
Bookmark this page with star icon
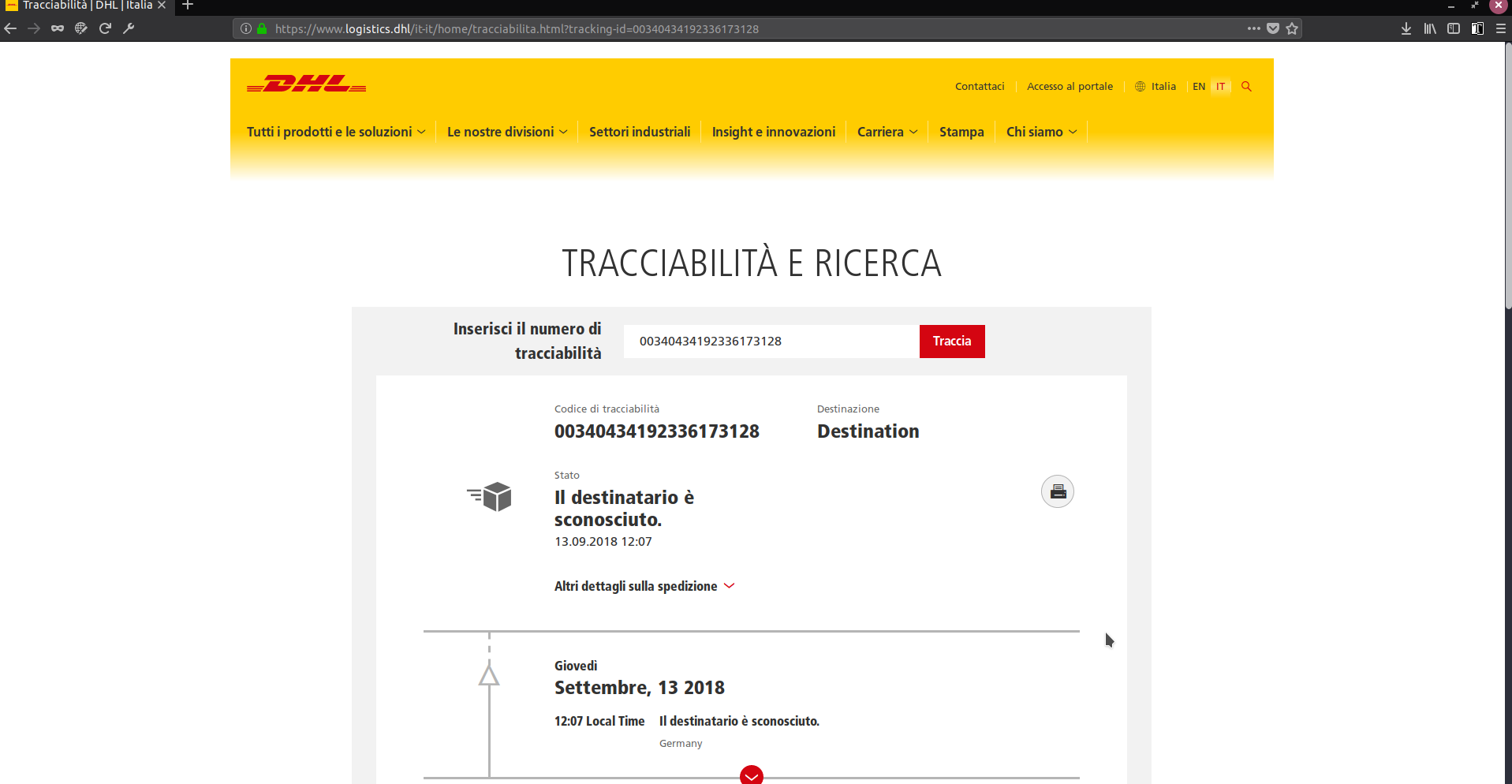point(1292,28)
